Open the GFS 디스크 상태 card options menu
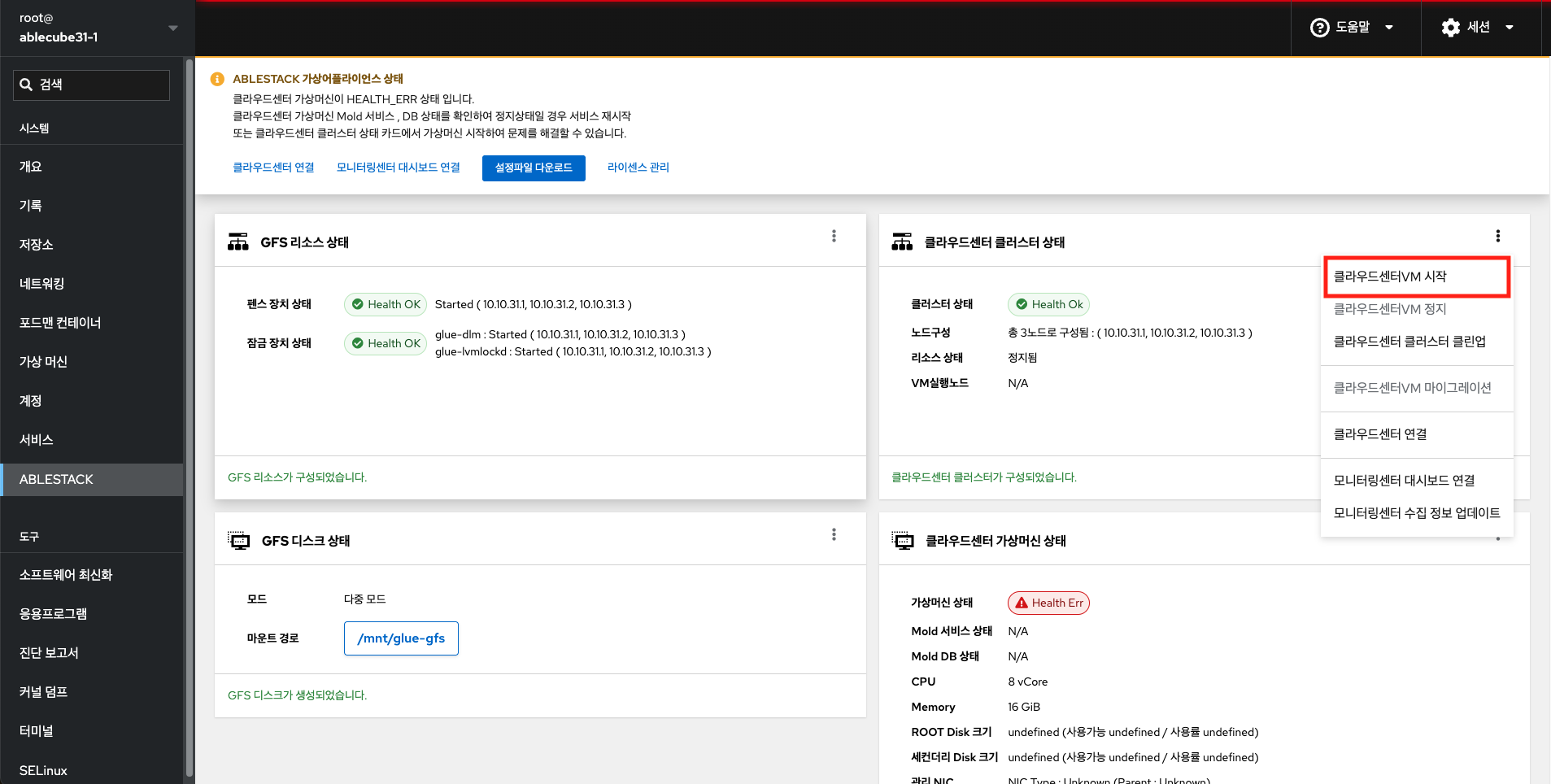Screen dimensions: 1551x784 click(x=834, y=534)
